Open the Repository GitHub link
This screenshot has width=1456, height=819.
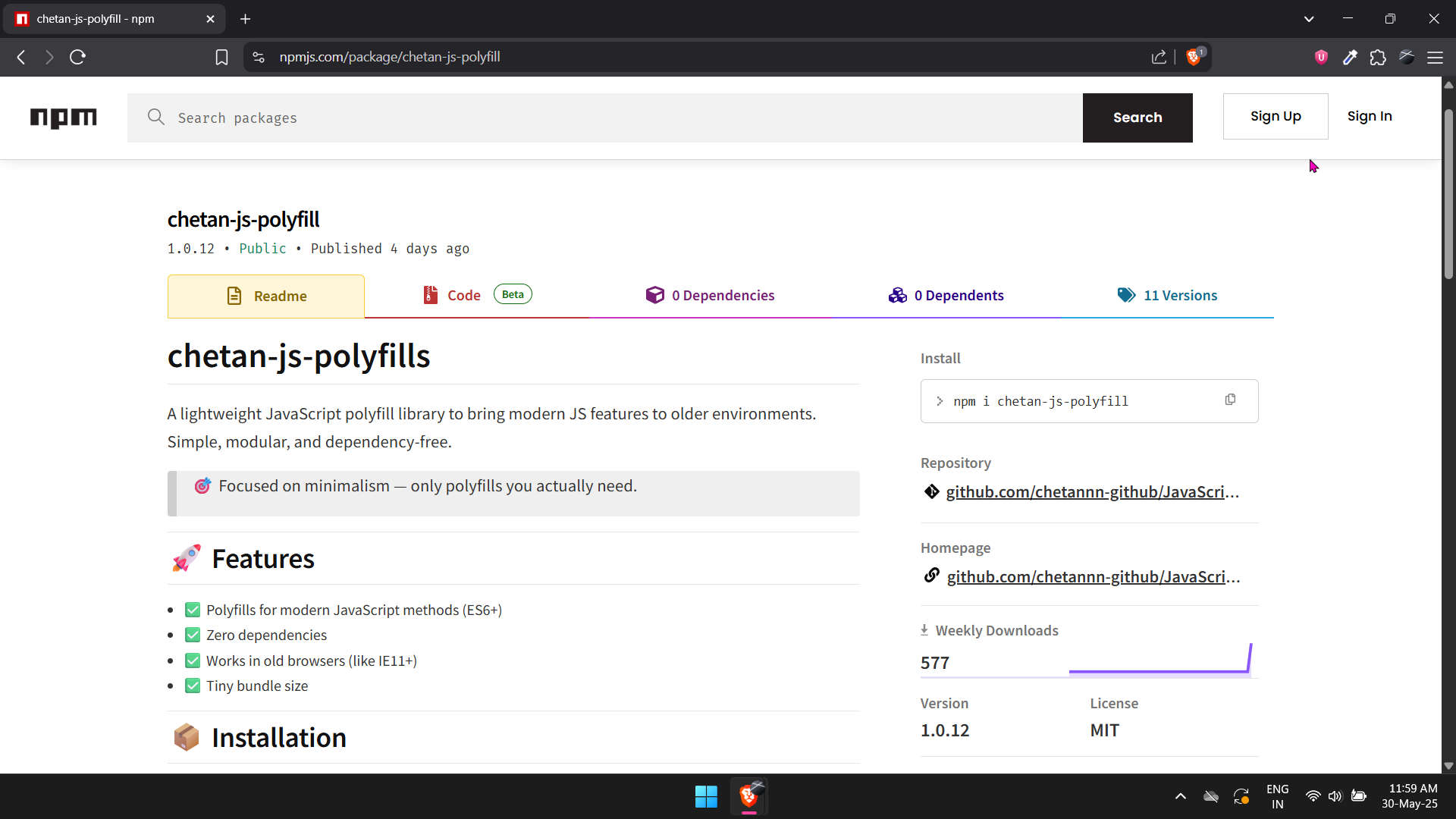point(1092,492)
